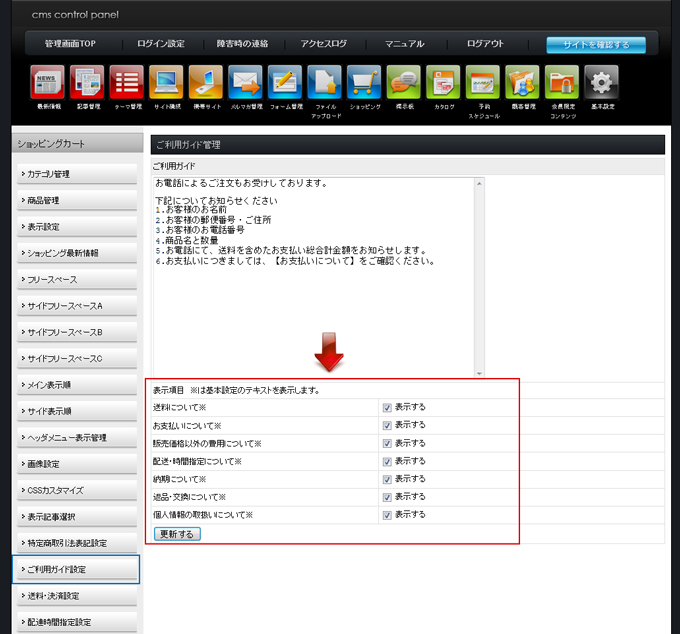Open 送料・決済設定 sidebar item
Screen dimensions: 680x634
coord(77,596)
